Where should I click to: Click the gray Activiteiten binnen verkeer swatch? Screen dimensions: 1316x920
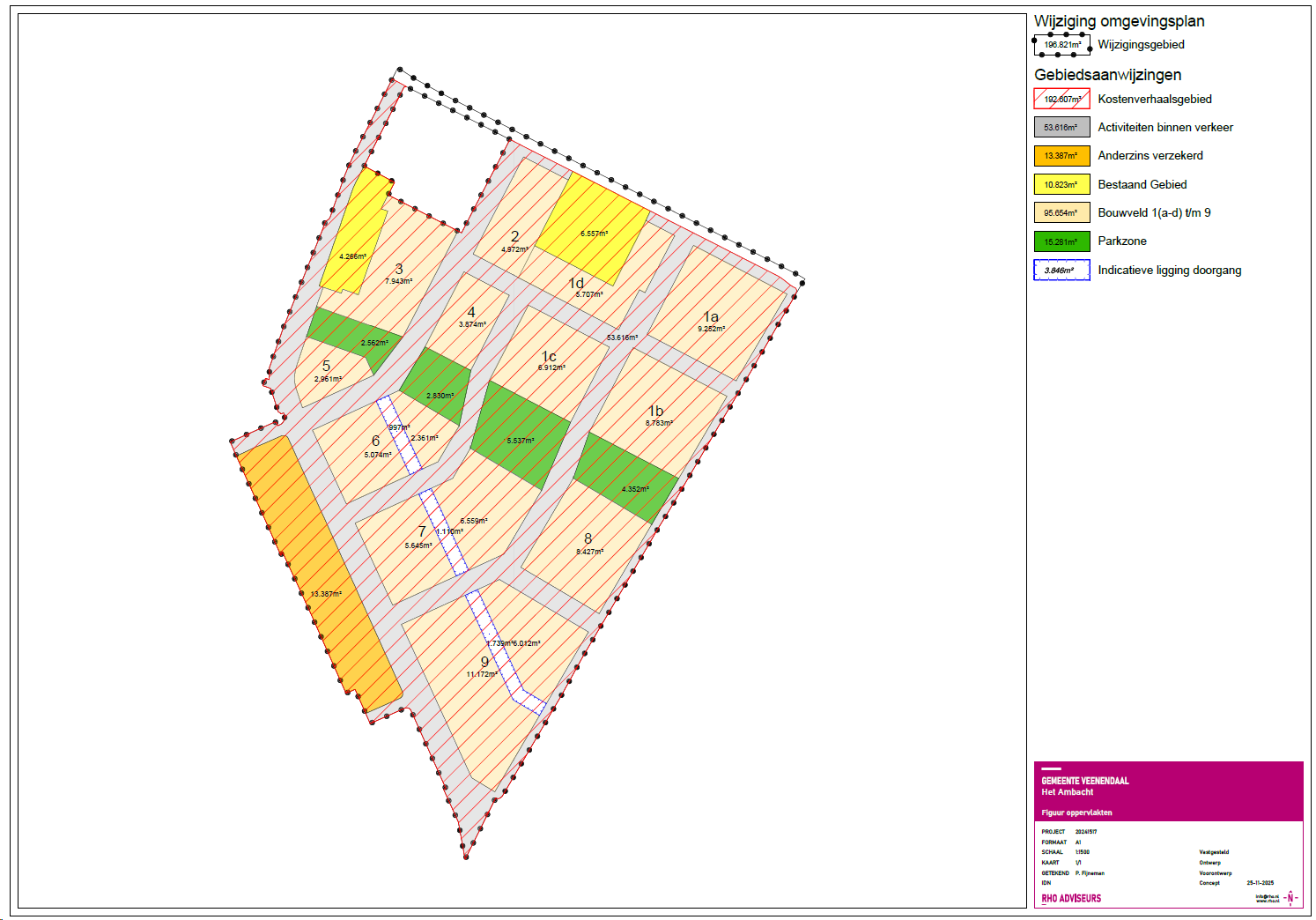pos(1061,127)
